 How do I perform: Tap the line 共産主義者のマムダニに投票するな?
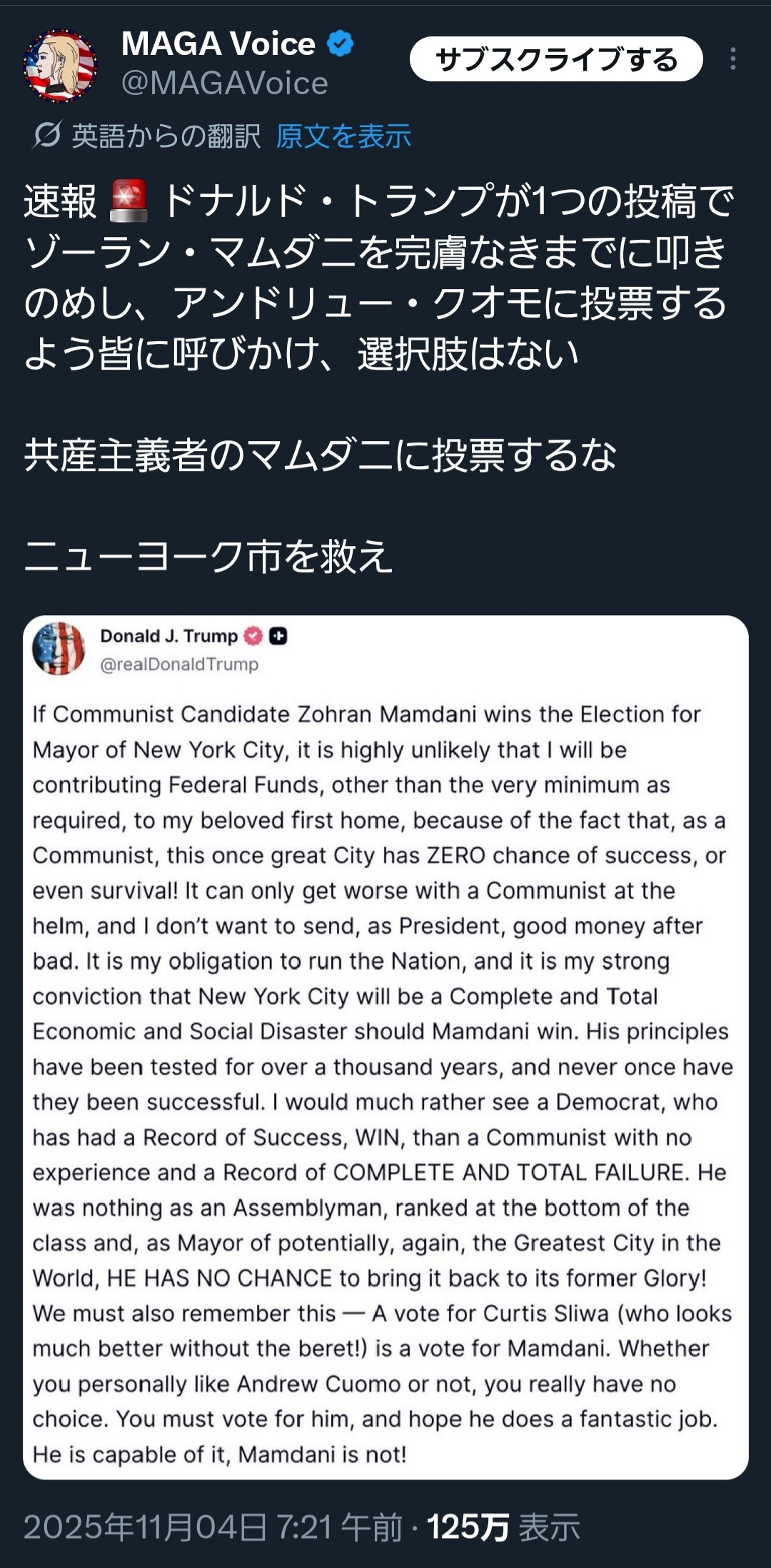320,455
